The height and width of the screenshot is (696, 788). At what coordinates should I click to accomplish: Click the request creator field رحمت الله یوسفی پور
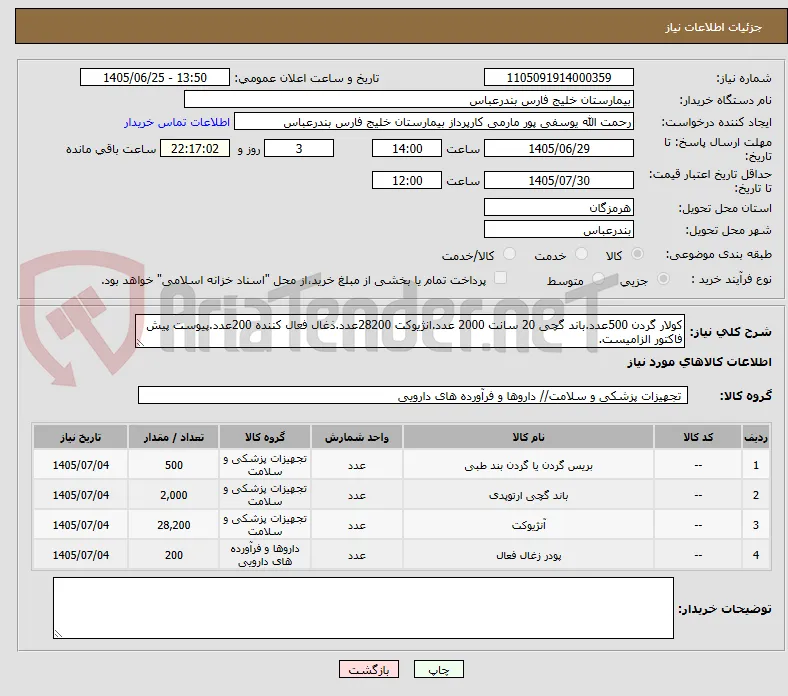pos(434,122)
